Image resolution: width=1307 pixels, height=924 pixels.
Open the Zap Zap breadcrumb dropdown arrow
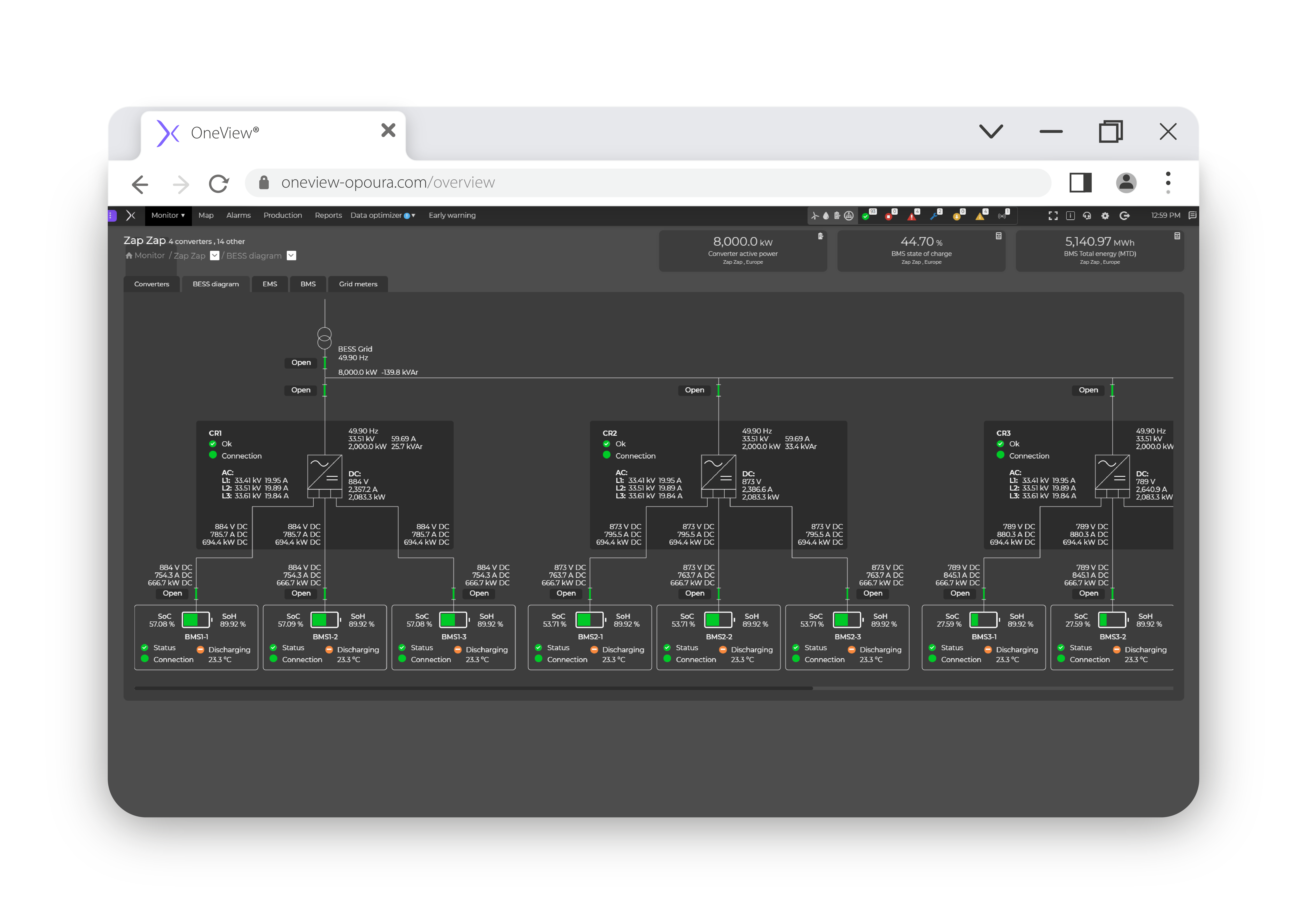point(215,256)
